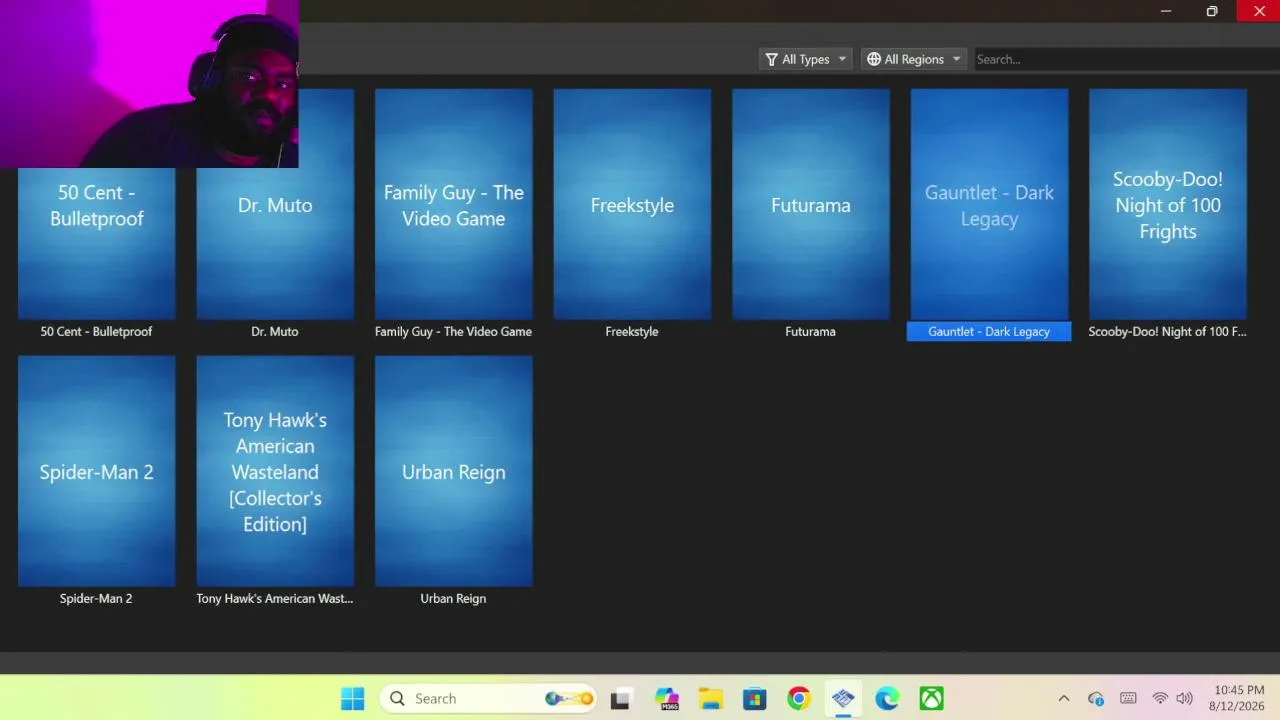Image resolution: width=1280 pixels, height=720 pixels.
Task: Click the active PCSX2 taskbar icon
Action: 843,698
